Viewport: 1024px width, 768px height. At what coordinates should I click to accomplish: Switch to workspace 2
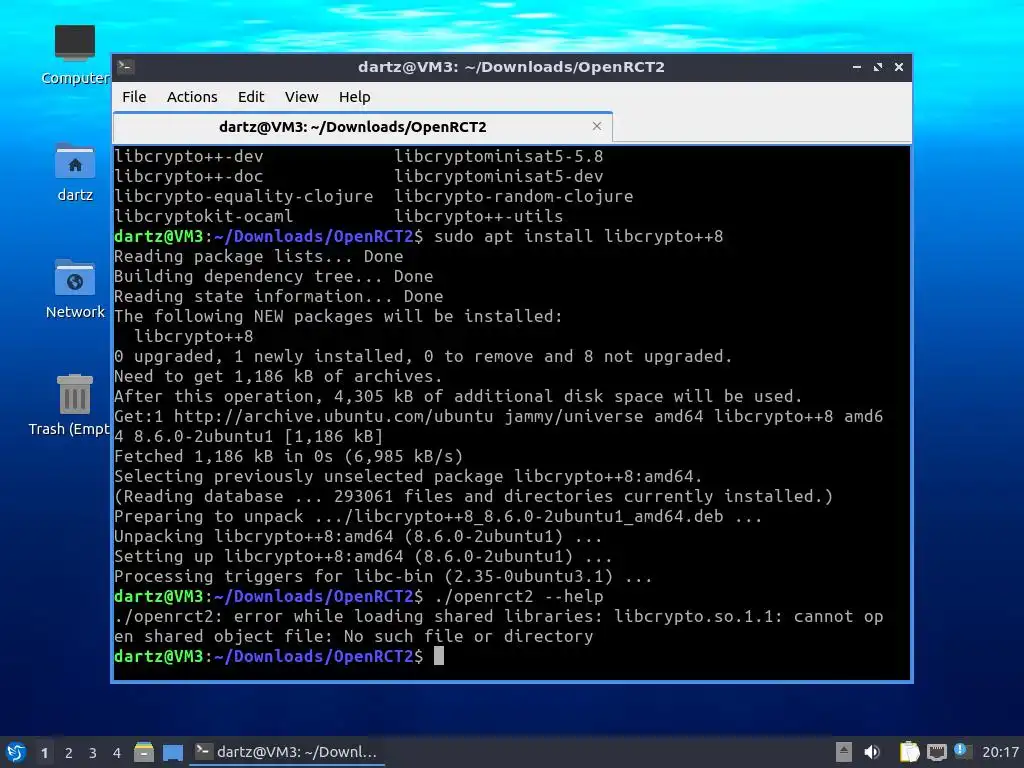(69, 753)
